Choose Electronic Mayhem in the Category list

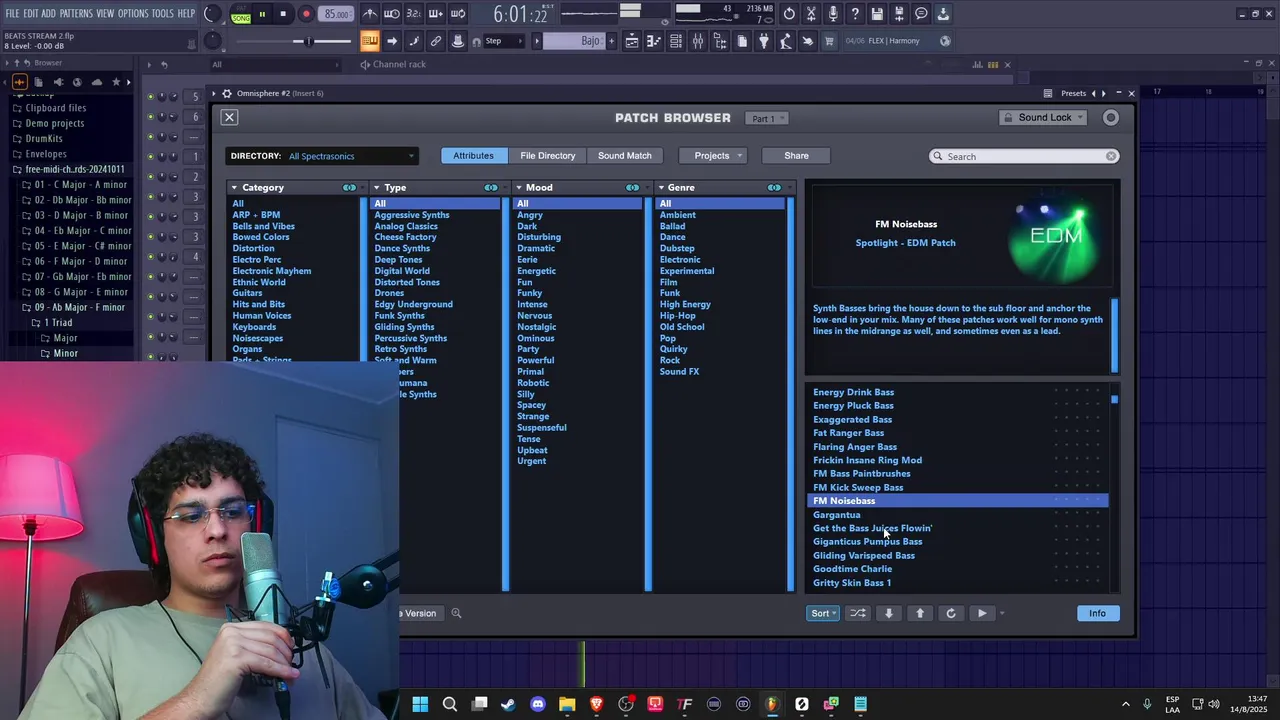[272, 271]
